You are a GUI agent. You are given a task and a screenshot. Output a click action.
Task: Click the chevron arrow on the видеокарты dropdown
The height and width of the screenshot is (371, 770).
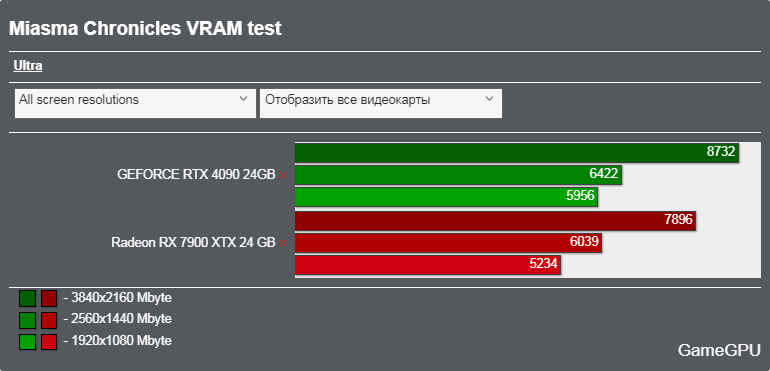click(489, 99)
